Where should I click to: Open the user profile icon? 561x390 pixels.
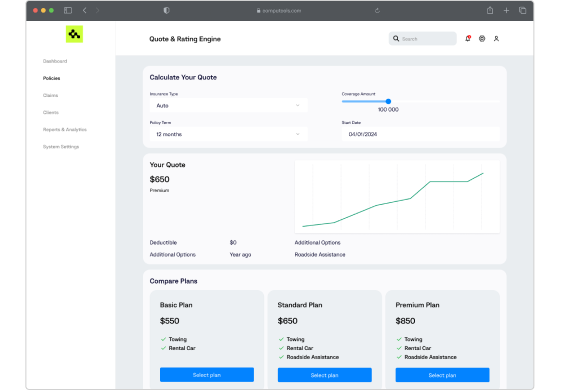tap(496, 39)
